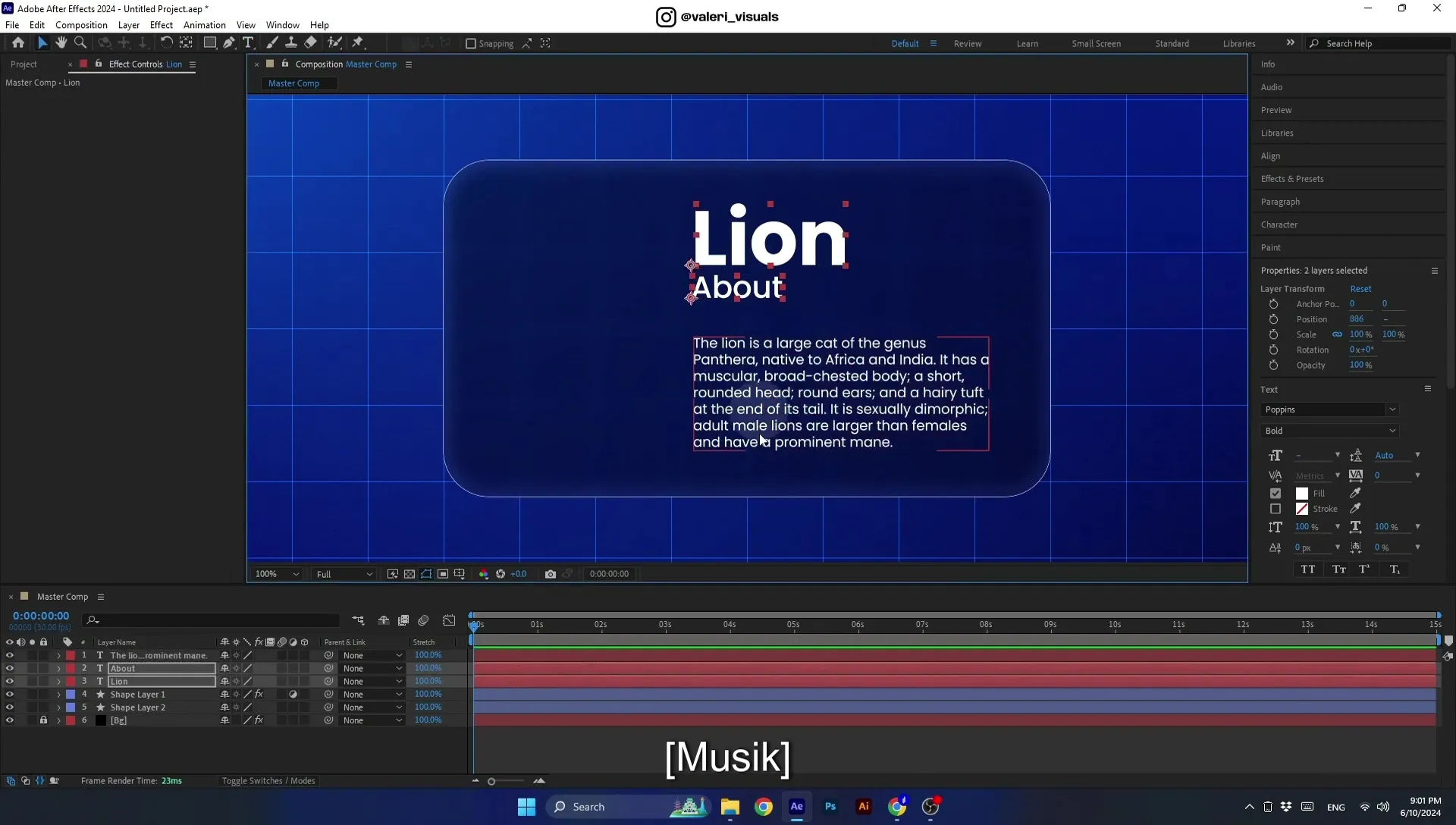Select the Rectangle shape tool
Screen dimensions: 1456x825
click(210, 43)
